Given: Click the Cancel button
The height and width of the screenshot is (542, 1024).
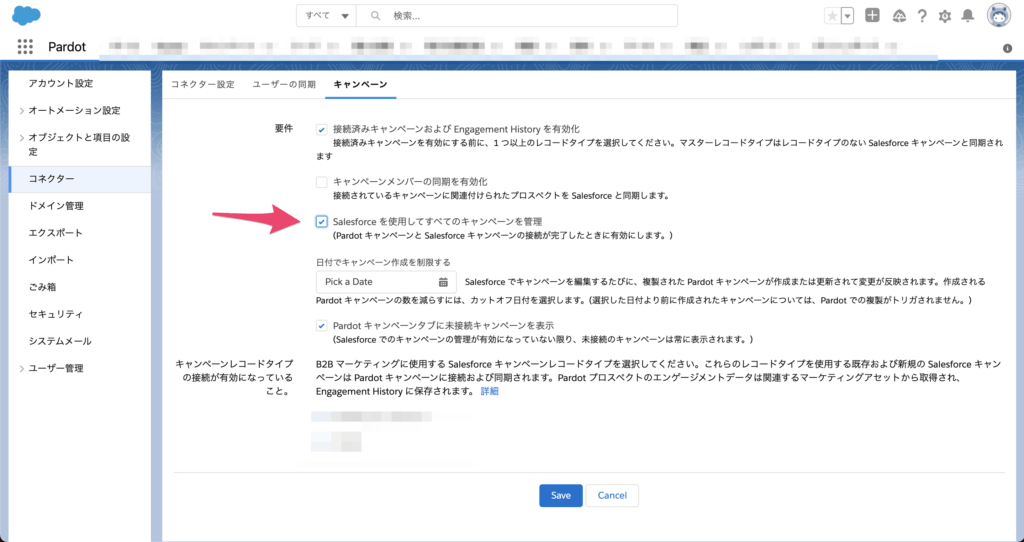Looking at the screenshot, I should pyautogui.click(x=612, y=496).
